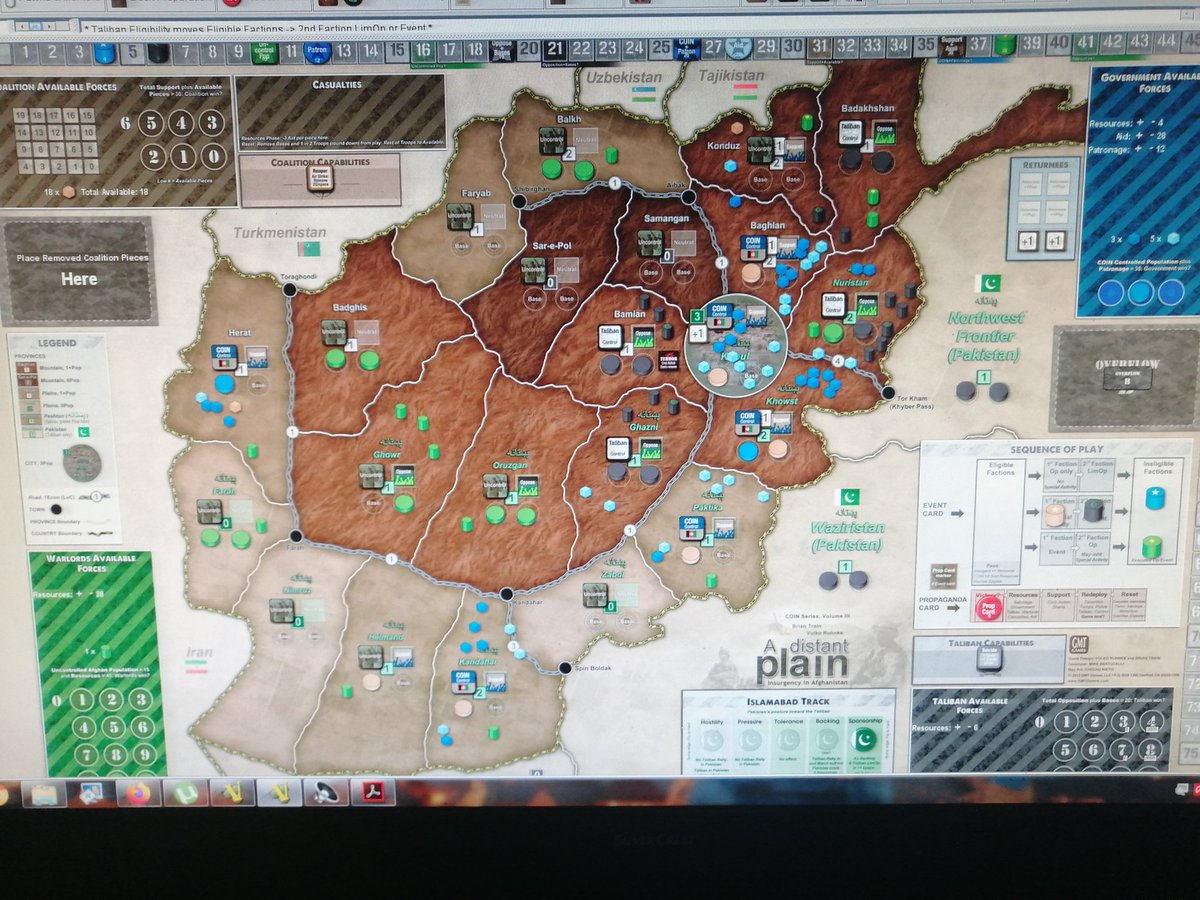Select the Samangan Uncontrolled marker
The image size is (1200, 900).
[650, 243]
